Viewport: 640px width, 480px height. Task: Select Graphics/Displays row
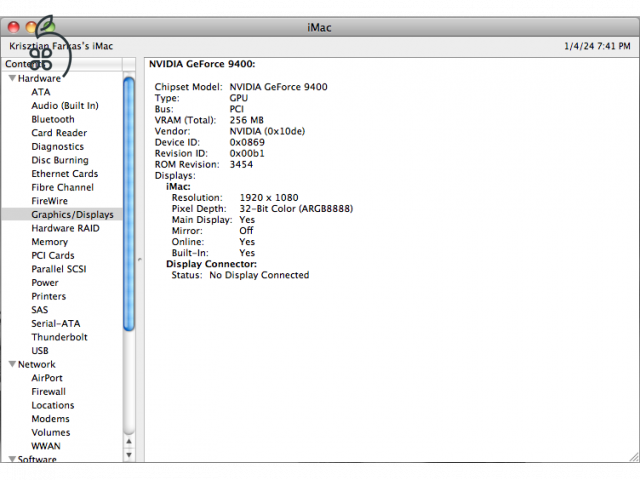tap(62, 214)
